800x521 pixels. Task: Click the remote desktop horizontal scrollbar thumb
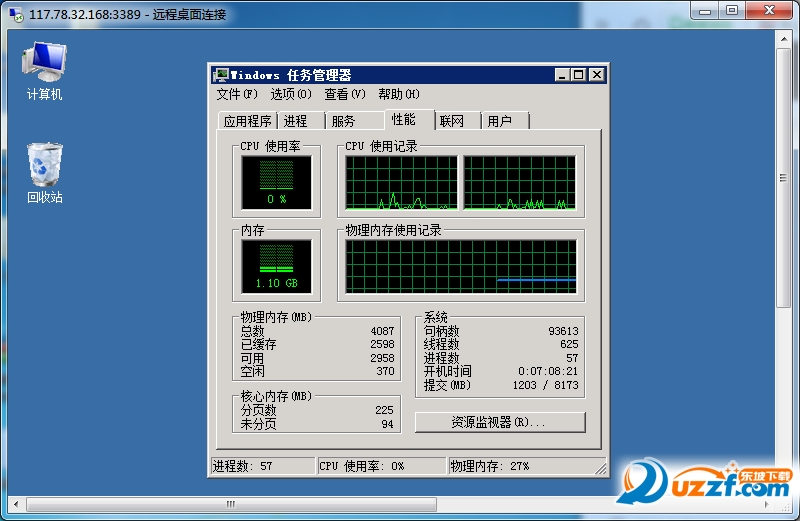[232, 505]
